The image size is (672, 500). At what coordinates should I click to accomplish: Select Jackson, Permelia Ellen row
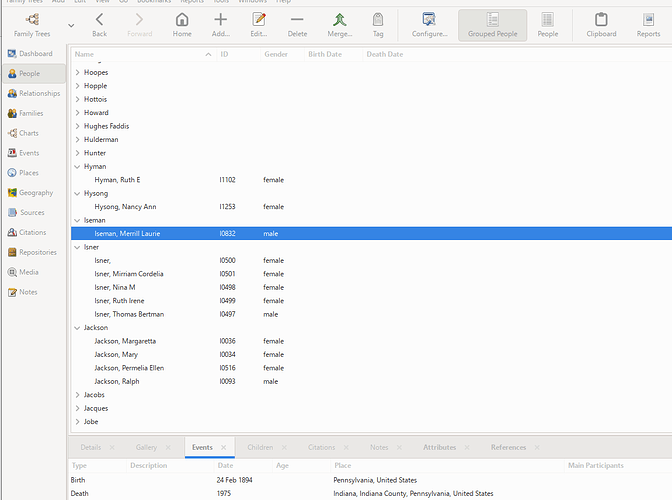371,368
